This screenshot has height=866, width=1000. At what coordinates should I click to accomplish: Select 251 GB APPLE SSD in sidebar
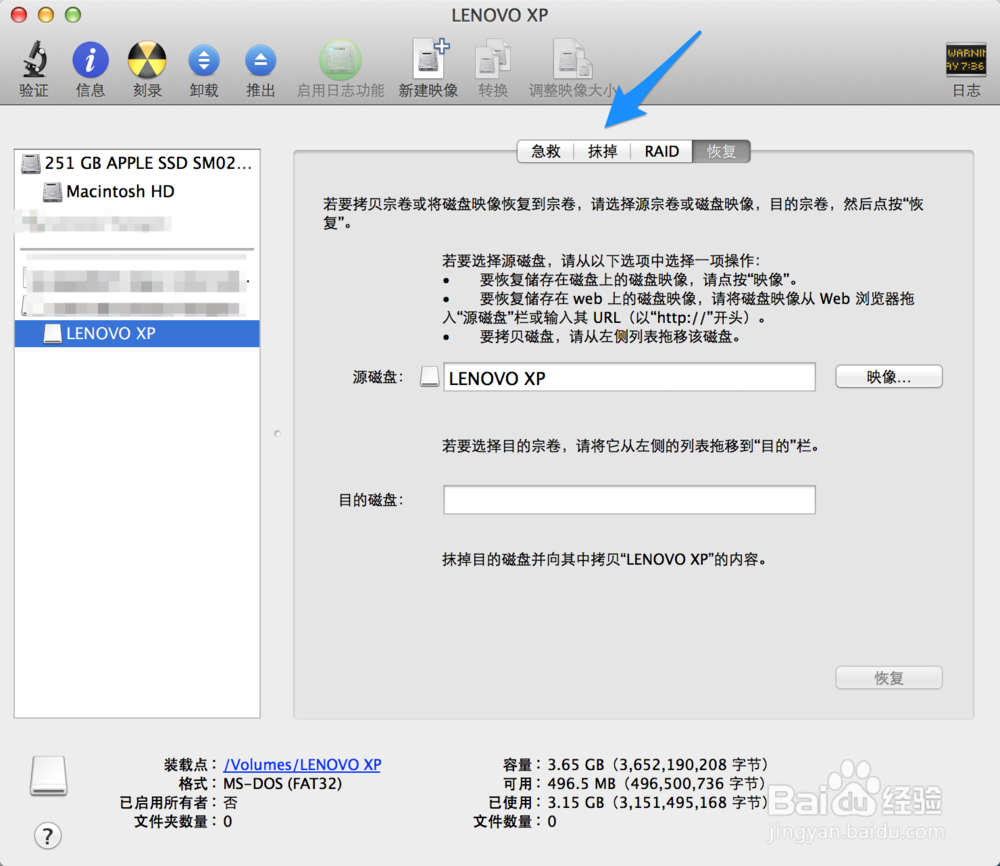click(x=137, y=163)
